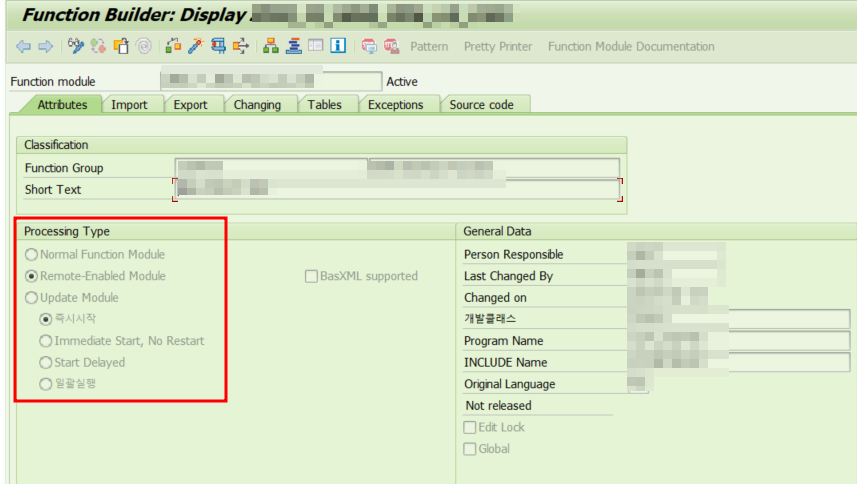
Task: Go back with the left arrow icon
Action: [23, 46]
